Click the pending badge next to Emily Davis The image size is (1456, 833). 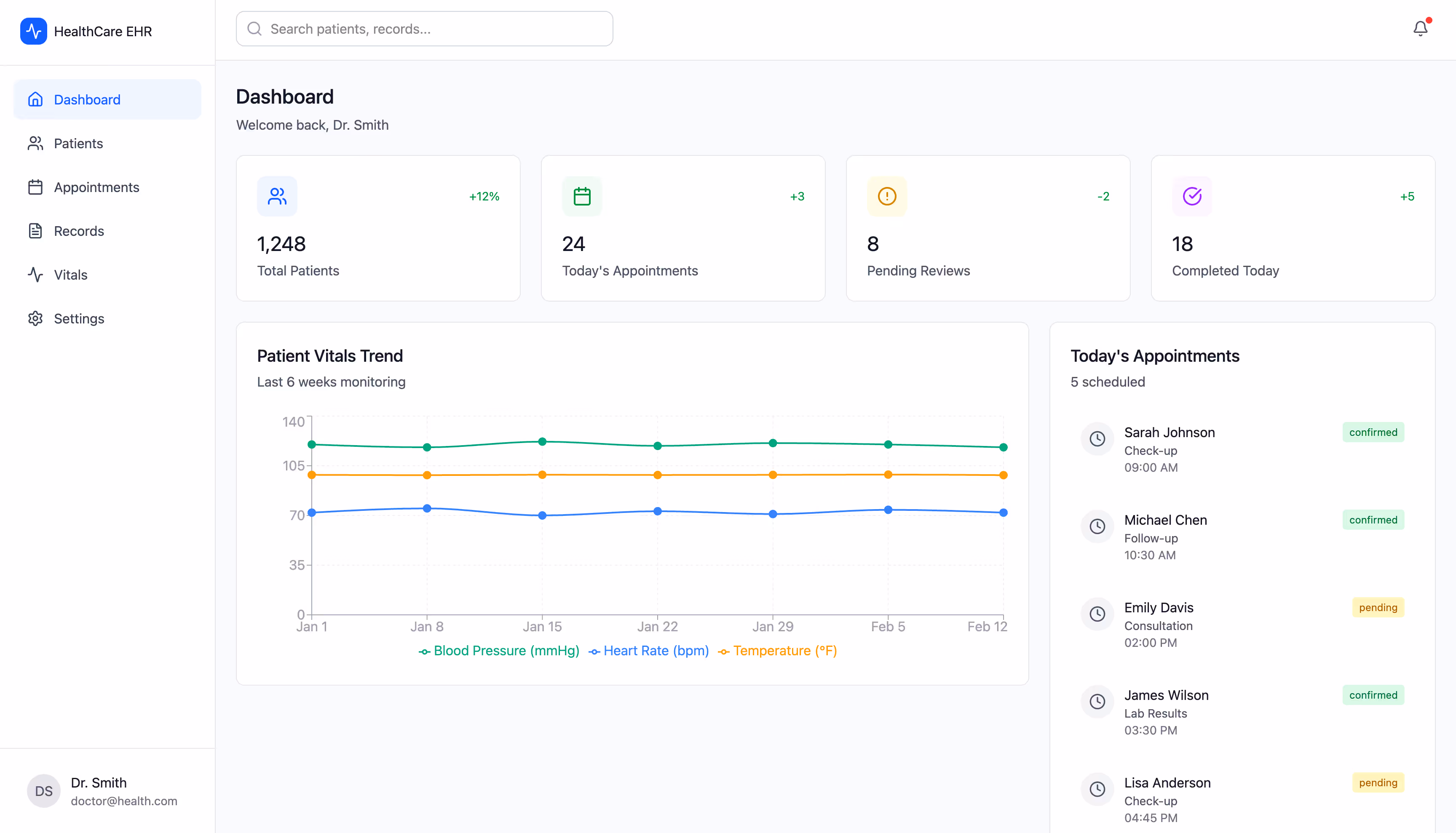pos(1378,607)
